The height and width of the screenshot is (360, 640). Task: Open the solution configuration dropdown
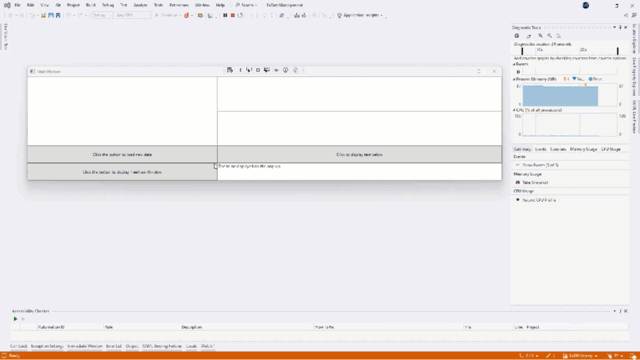pos(102,15)
